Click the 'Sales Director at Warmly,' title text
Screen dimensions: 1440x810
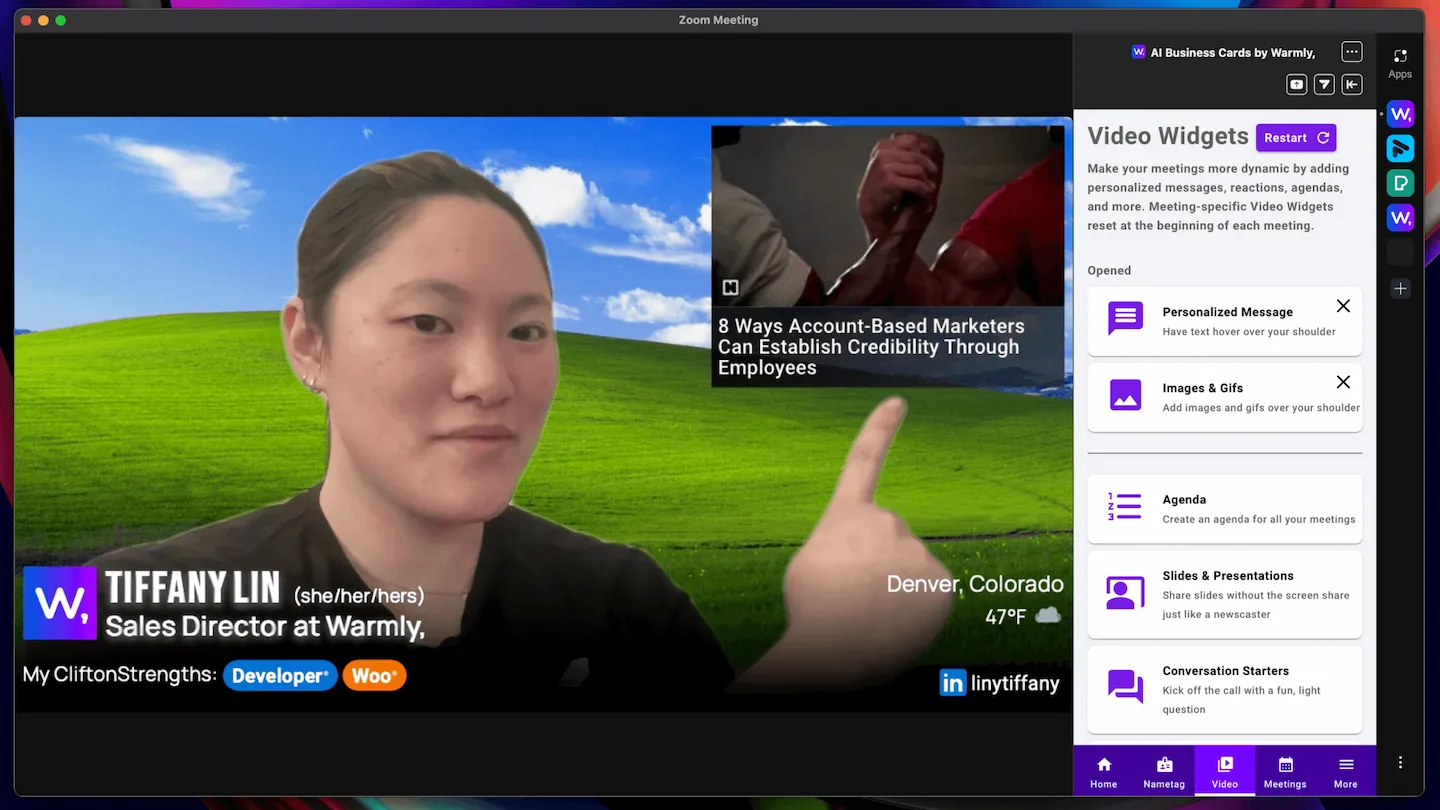click(265, 627)
